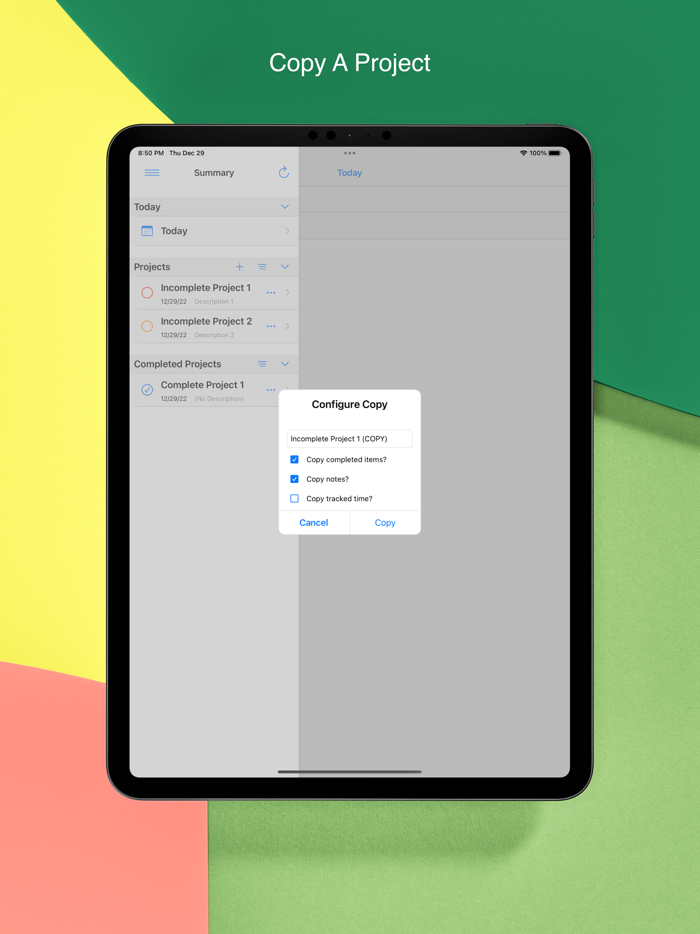Add a new project with plus icon
The height and width of the screenshot is (934, 700).
coord(239,267)
